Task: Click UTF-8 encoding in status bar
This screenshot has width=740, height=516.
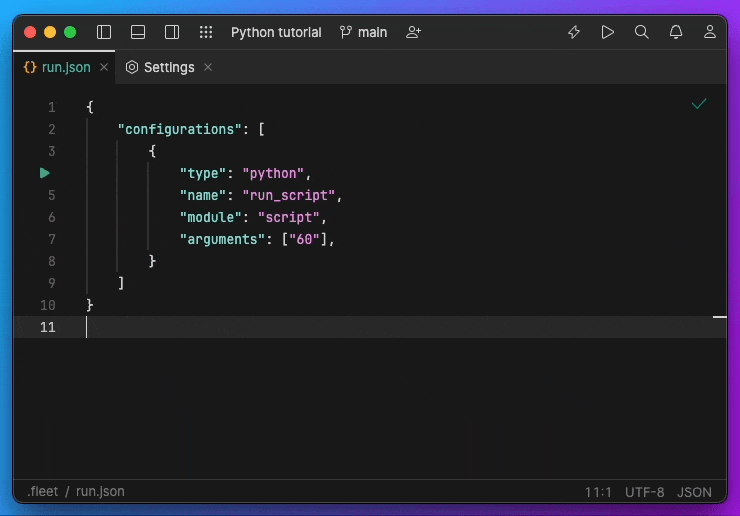Action: [644, 492]
